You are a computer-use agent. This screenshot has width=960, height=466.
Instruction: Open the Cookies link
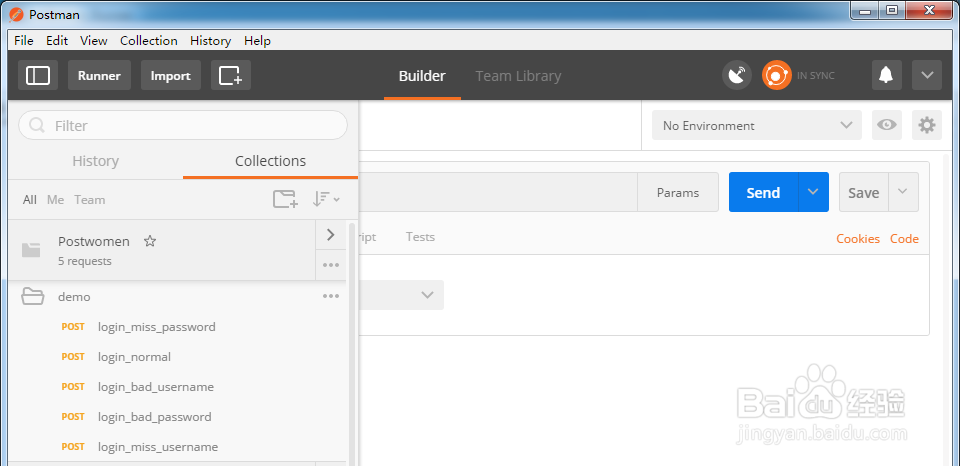click(x=857, y=238)
